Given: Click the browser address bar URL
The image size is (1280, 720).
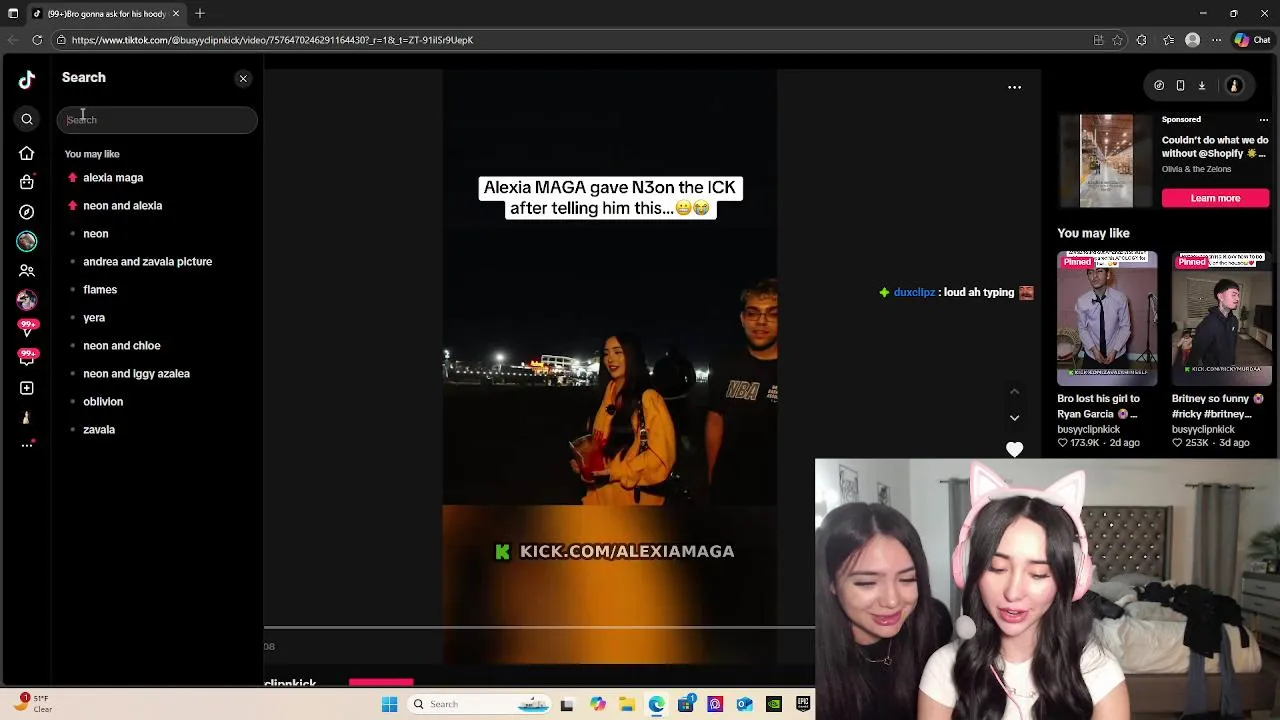Looking at the screenshot, I should [272, 40].
